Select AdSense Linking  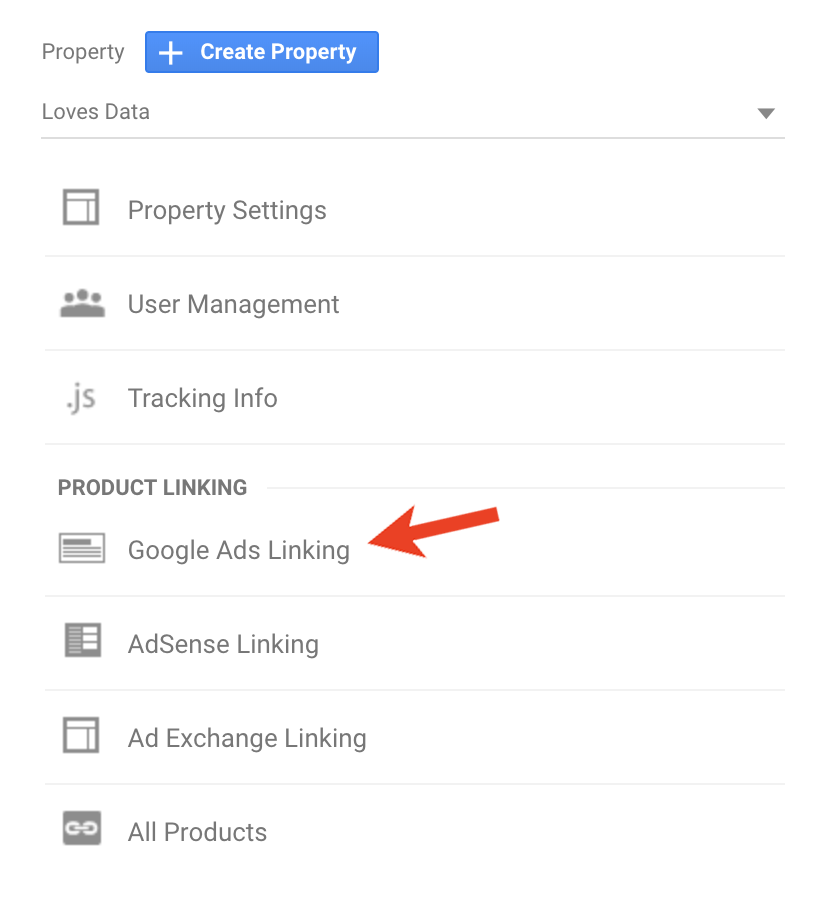pos(415,644)
